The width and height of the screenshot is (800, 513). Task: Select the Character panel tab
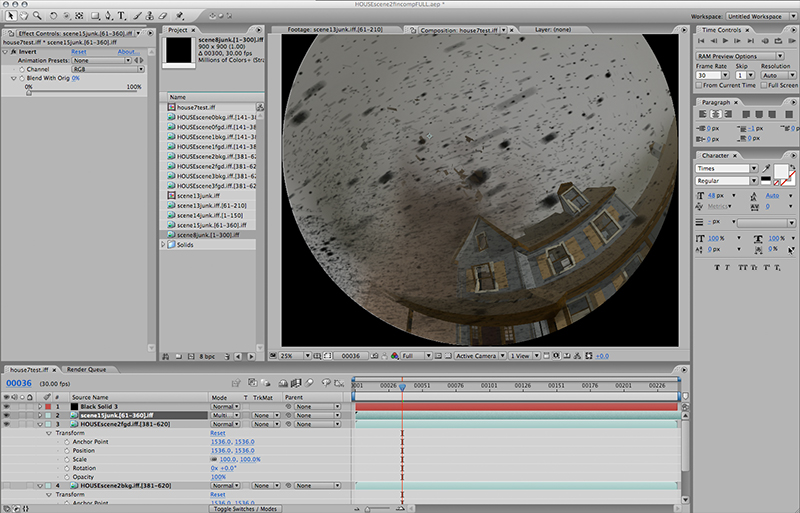pyautogui.click(x=715, y=155)
